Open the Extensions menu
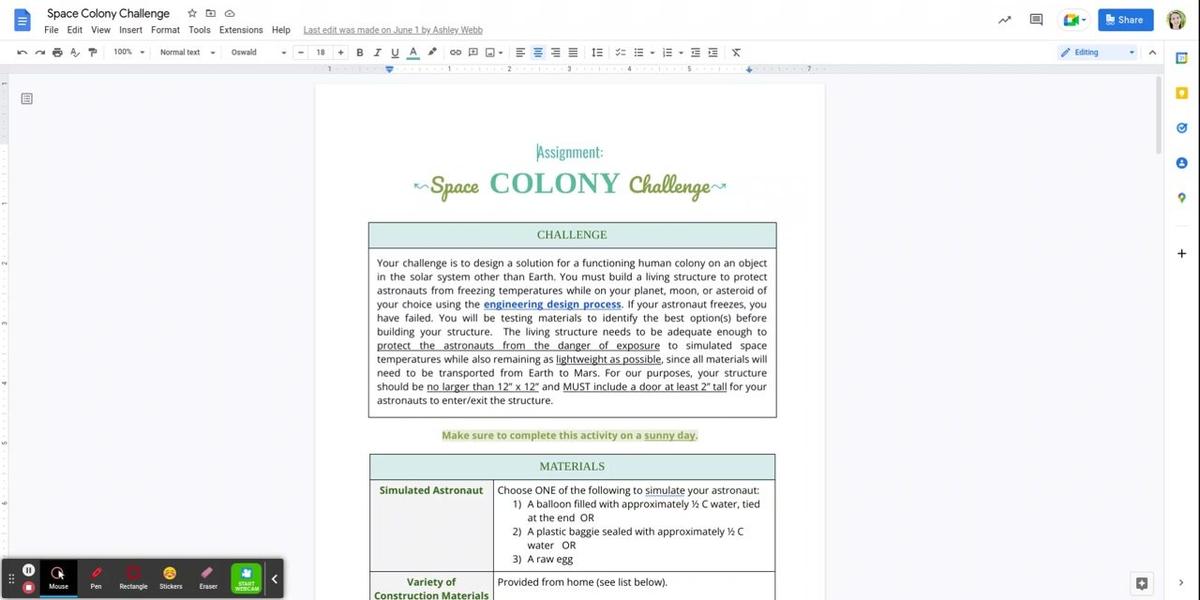1200x600 pixels. point(241,30)
